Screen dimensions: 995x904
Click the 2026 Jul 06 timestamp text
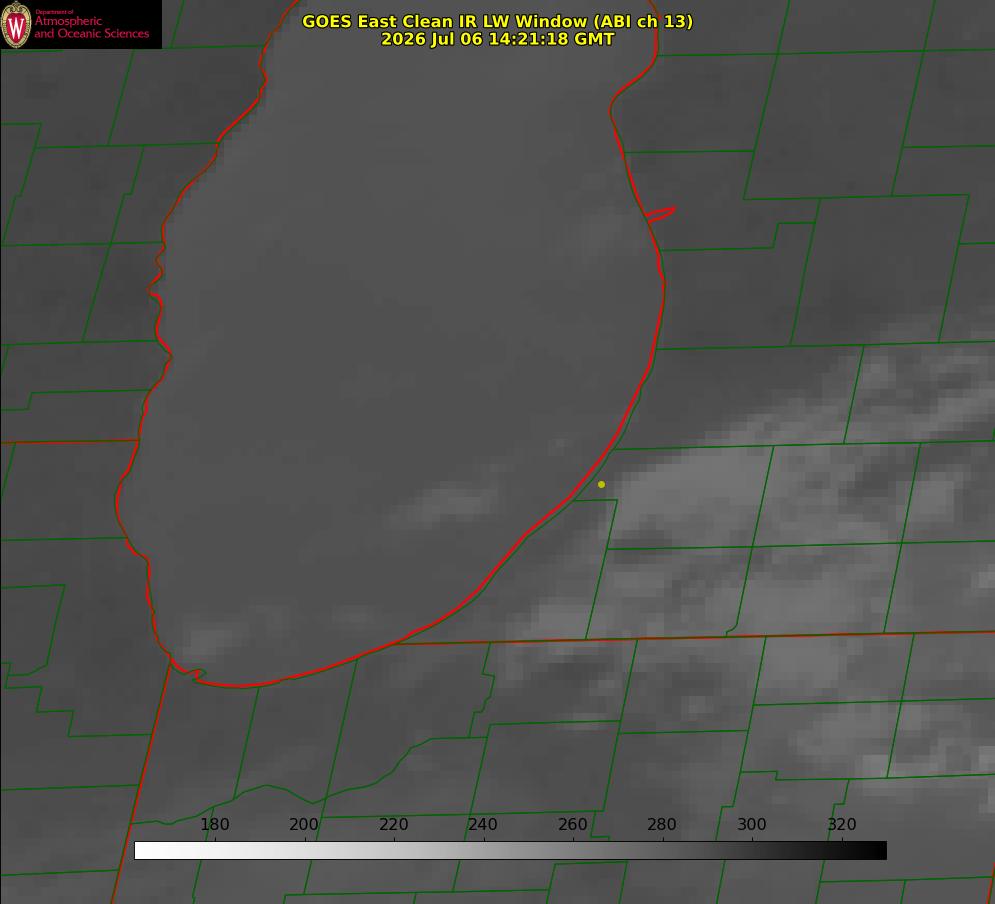[x=498, y=39]
